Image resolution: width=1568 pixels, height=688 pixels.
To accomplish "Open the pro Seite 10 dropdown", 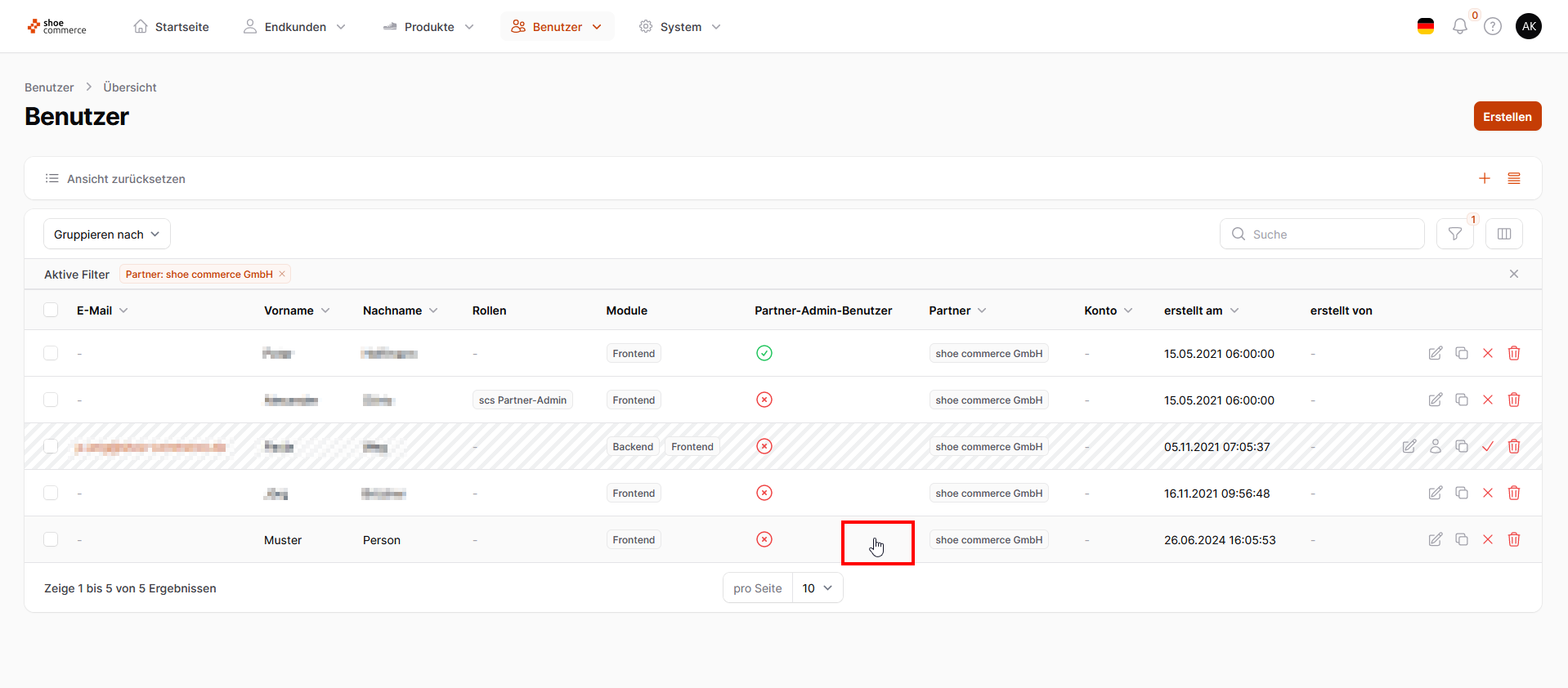I will 817,588.
